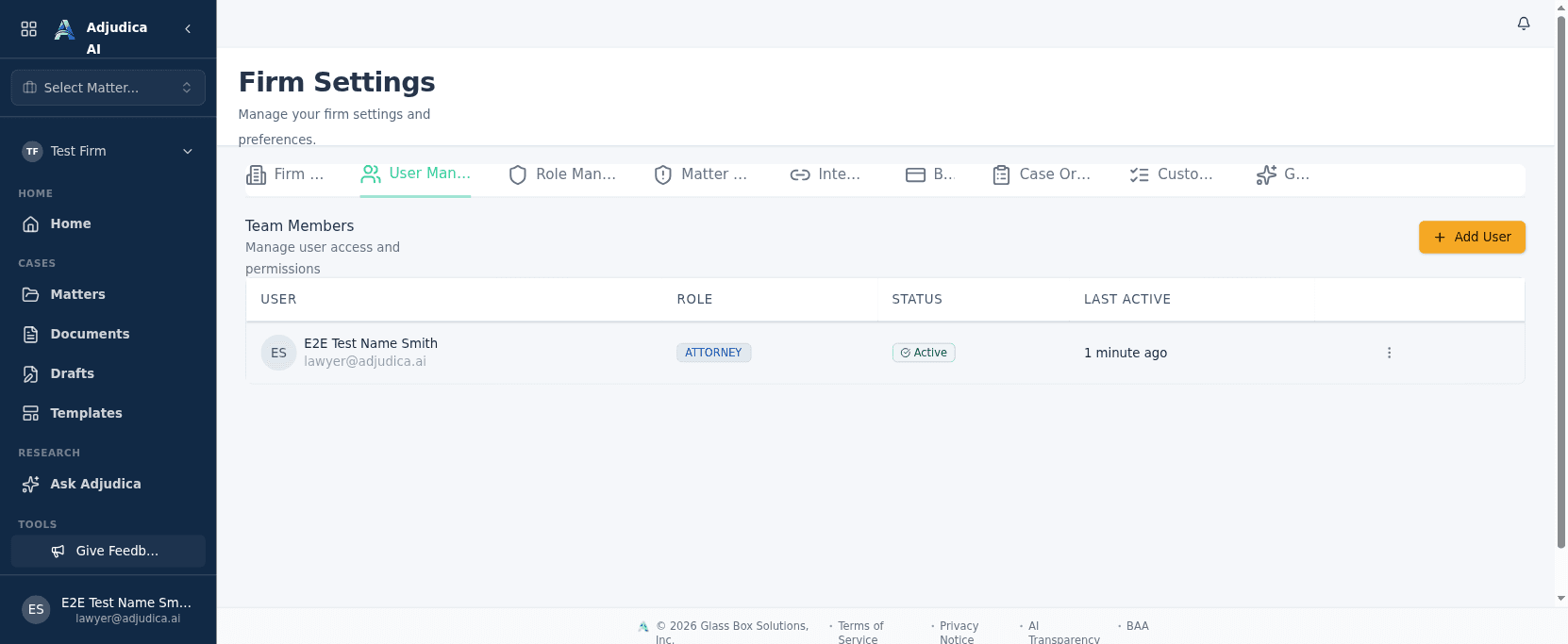This screenshot has width=1568, height=644.
Task: Select the user name E2E Test Name Smith
Action: click(x=371, y=343)
